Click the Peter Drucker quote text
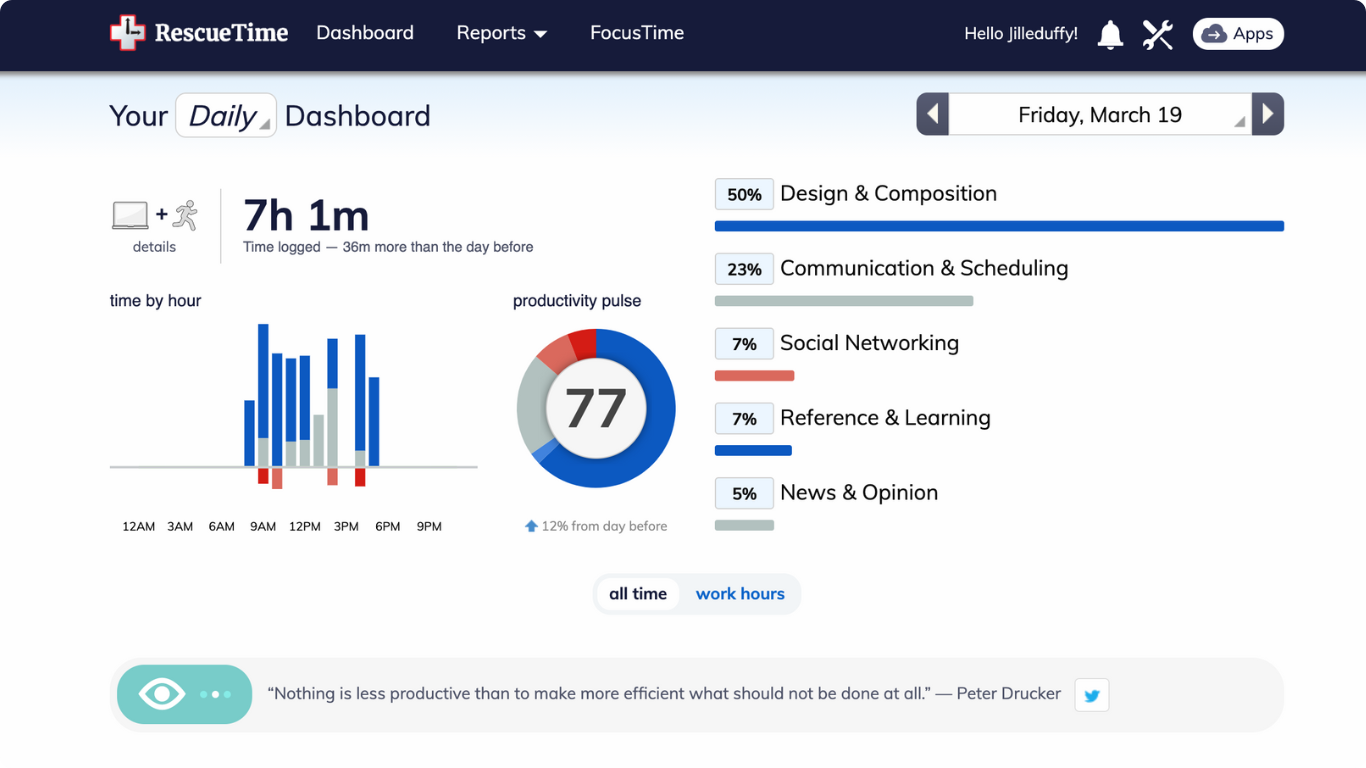 (664, 693)
